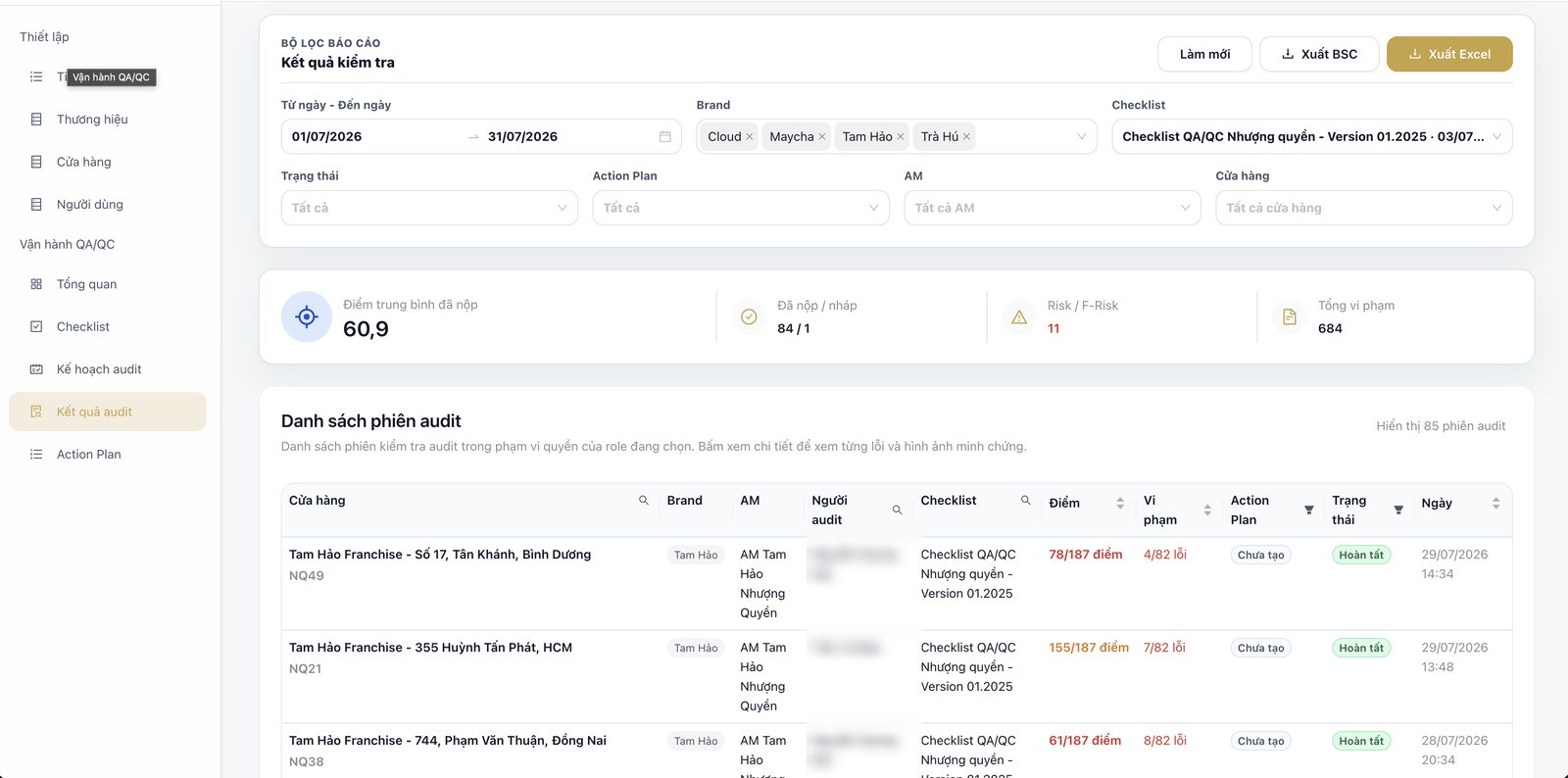Click the date 29/07/2026 14:34
The image size is (1568, 778).
pos(1454,564)
